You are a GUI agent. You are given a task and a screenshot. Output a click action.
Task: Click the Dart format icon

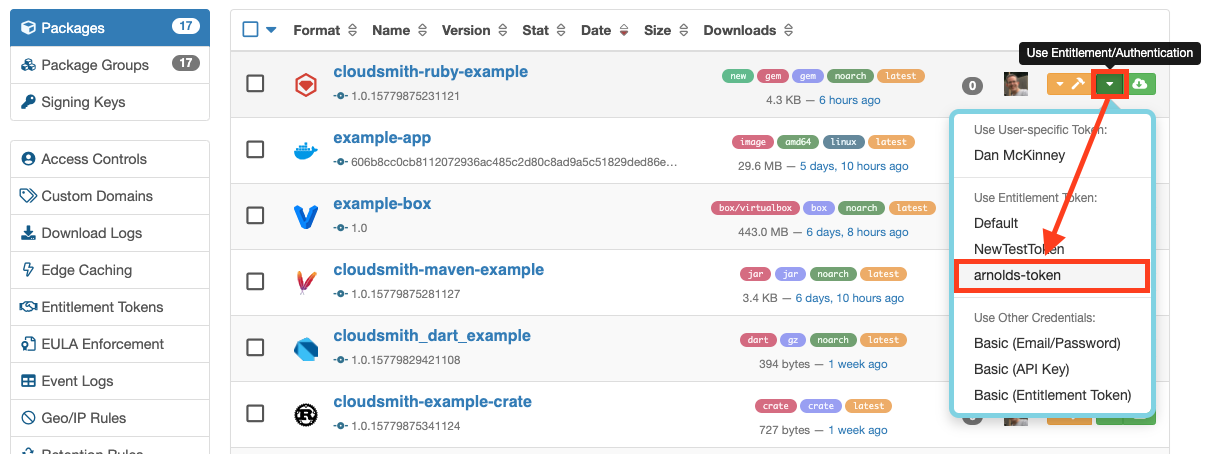pyautogui.click(x=306, y=348)
